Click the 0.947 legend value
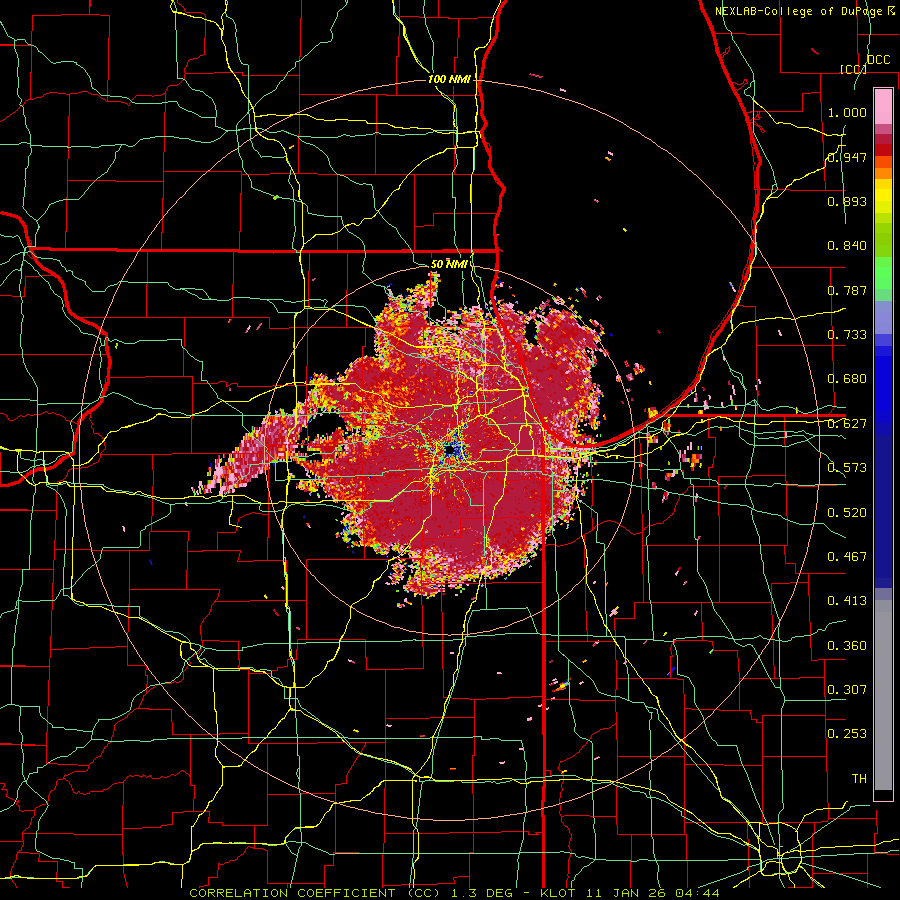This screenshot has width=900, height=900. (x=847, y=157)
